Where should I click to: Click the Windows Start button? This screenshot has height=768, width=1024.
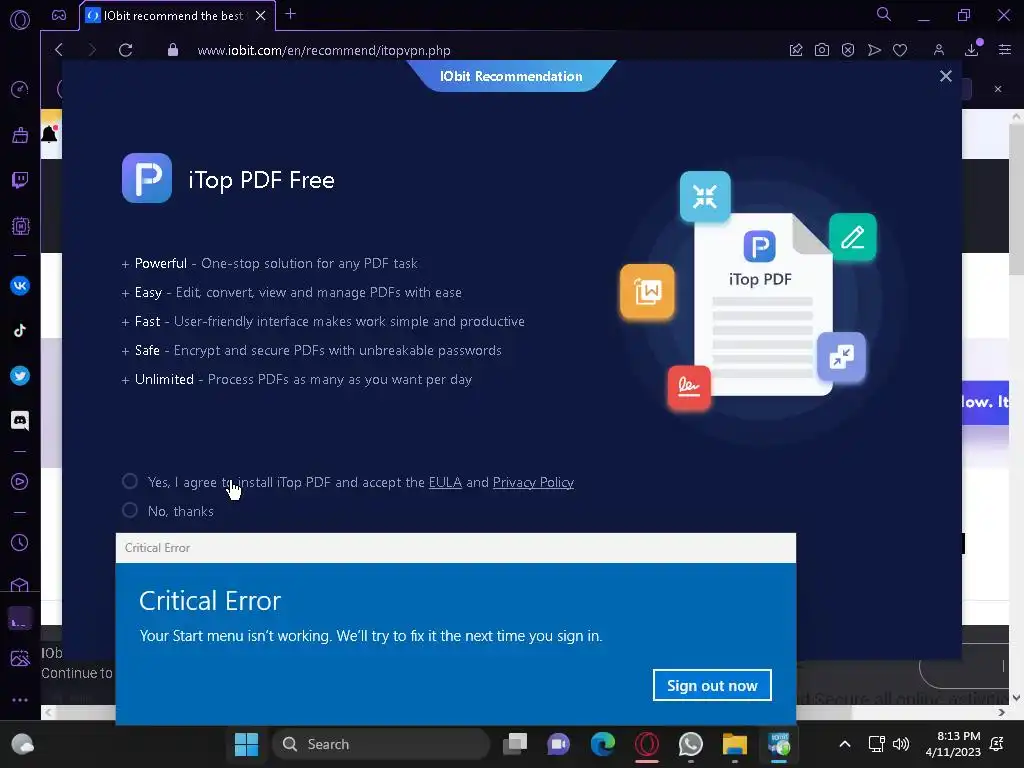(x=246, y=744)
